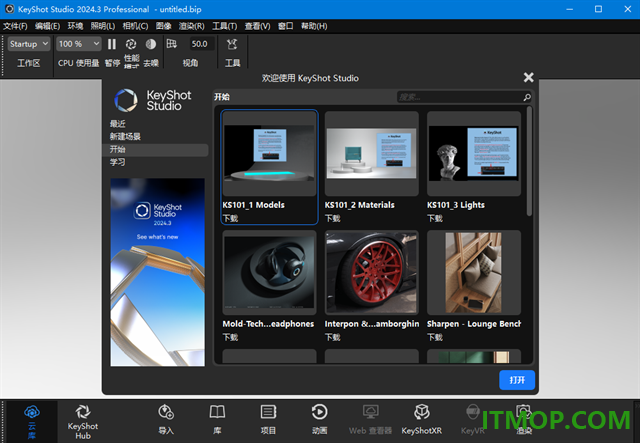Click the KS101_2 Materials title text
The image size is (640, 443).
360,205
